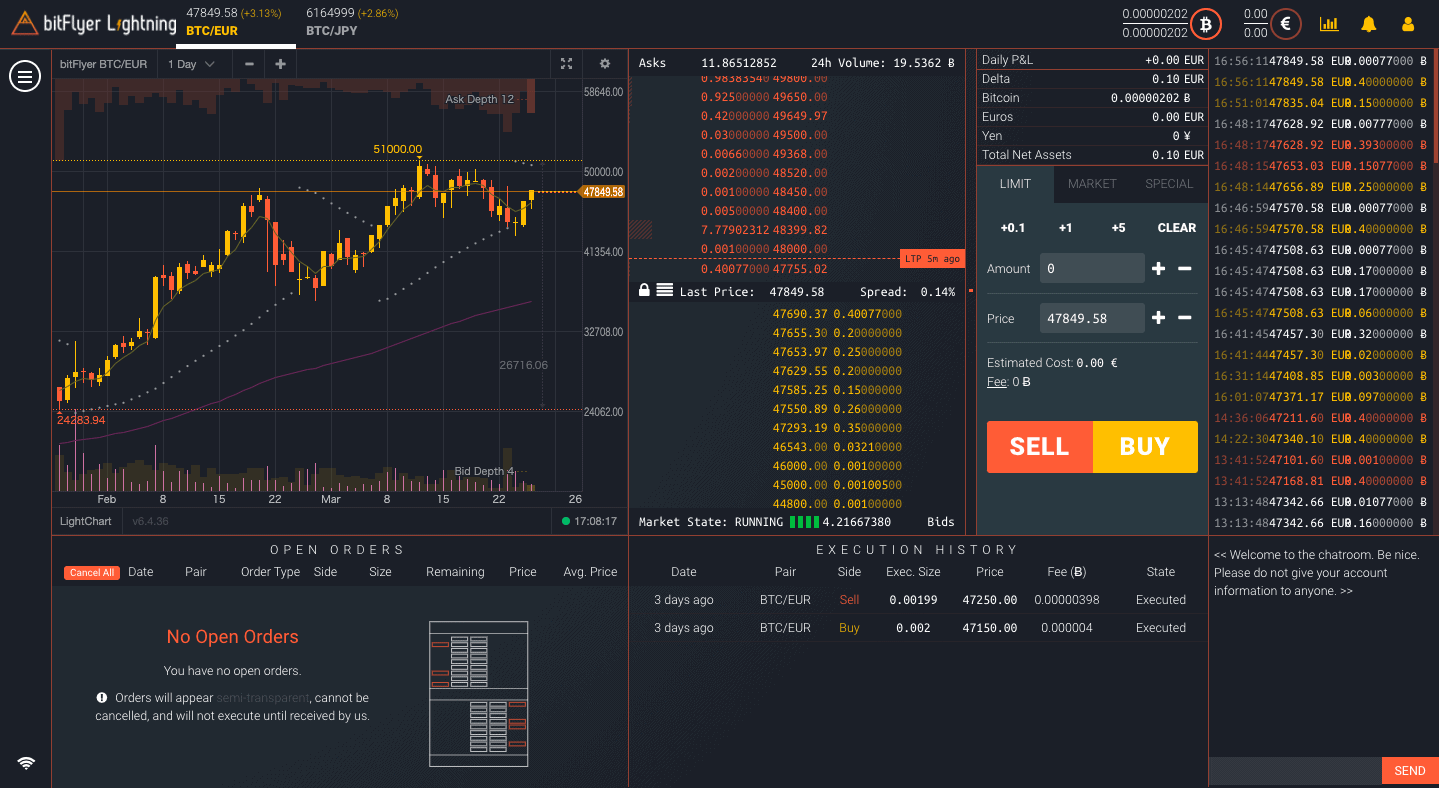Add +1 to amount

tap(1066, 228)
